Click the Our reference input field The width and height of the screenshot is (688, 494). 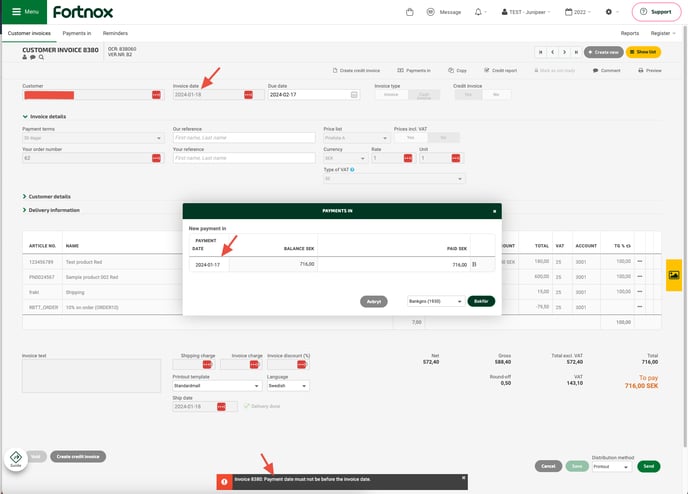coord(244,138)
